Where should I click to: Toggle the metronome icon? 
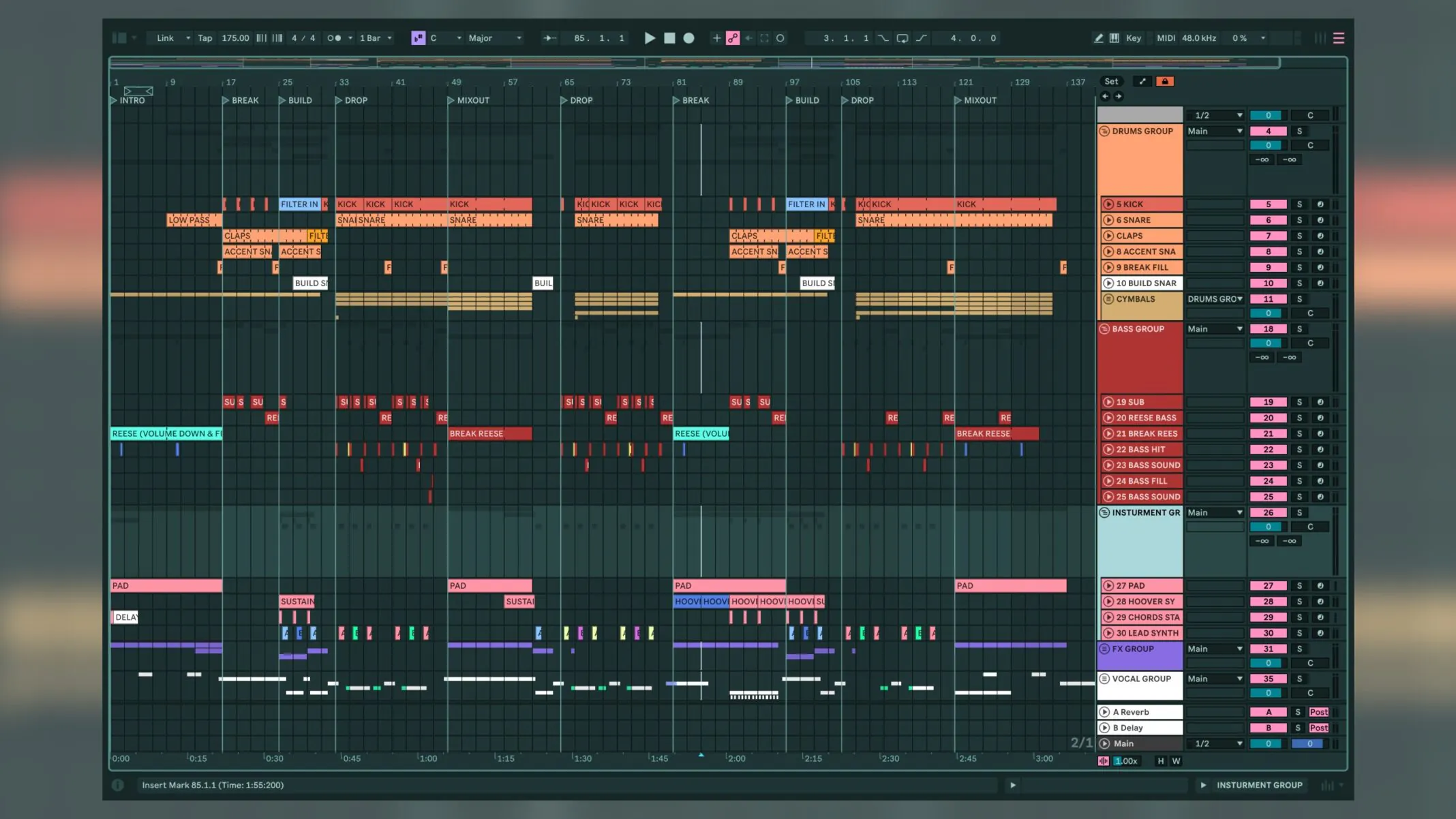point(334,38)
